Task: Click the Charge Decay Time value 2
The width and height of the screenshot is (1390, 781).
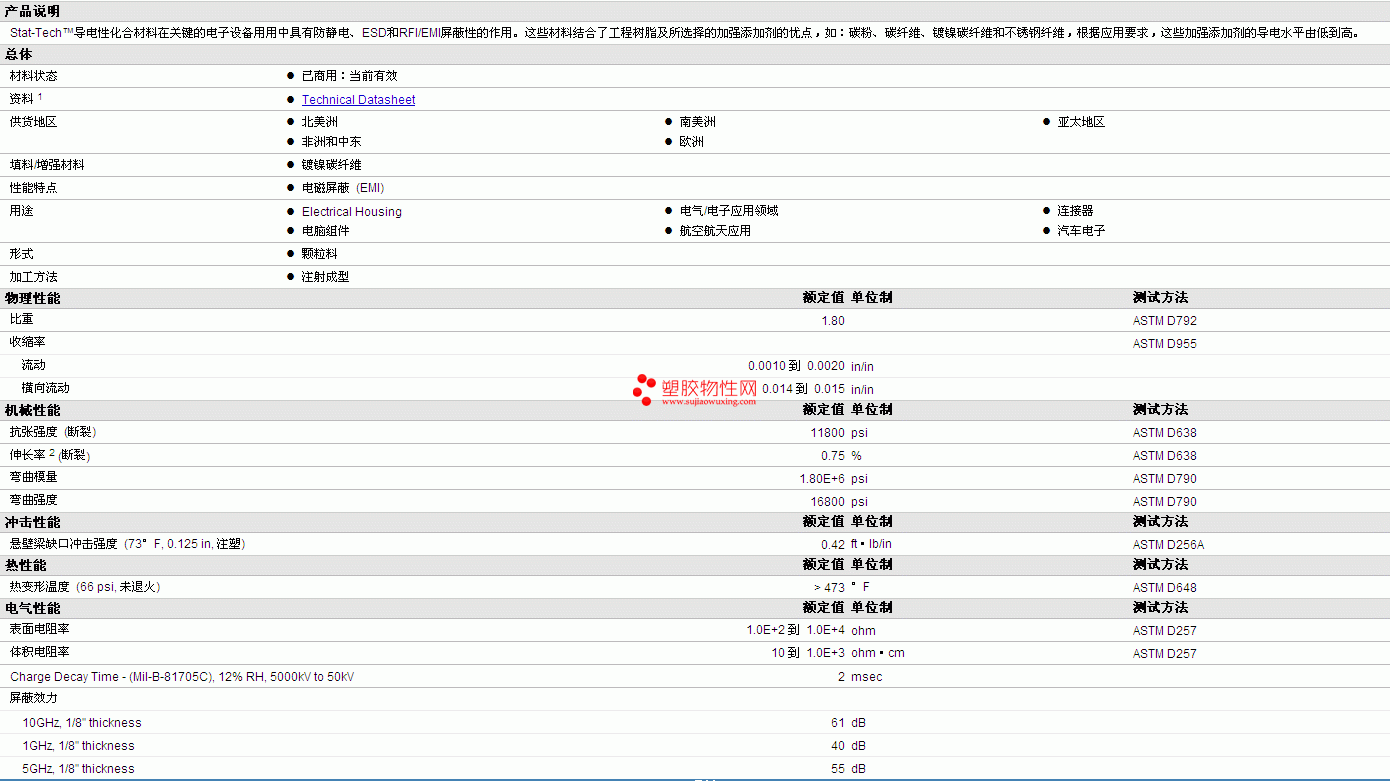Action: (841, 677)
